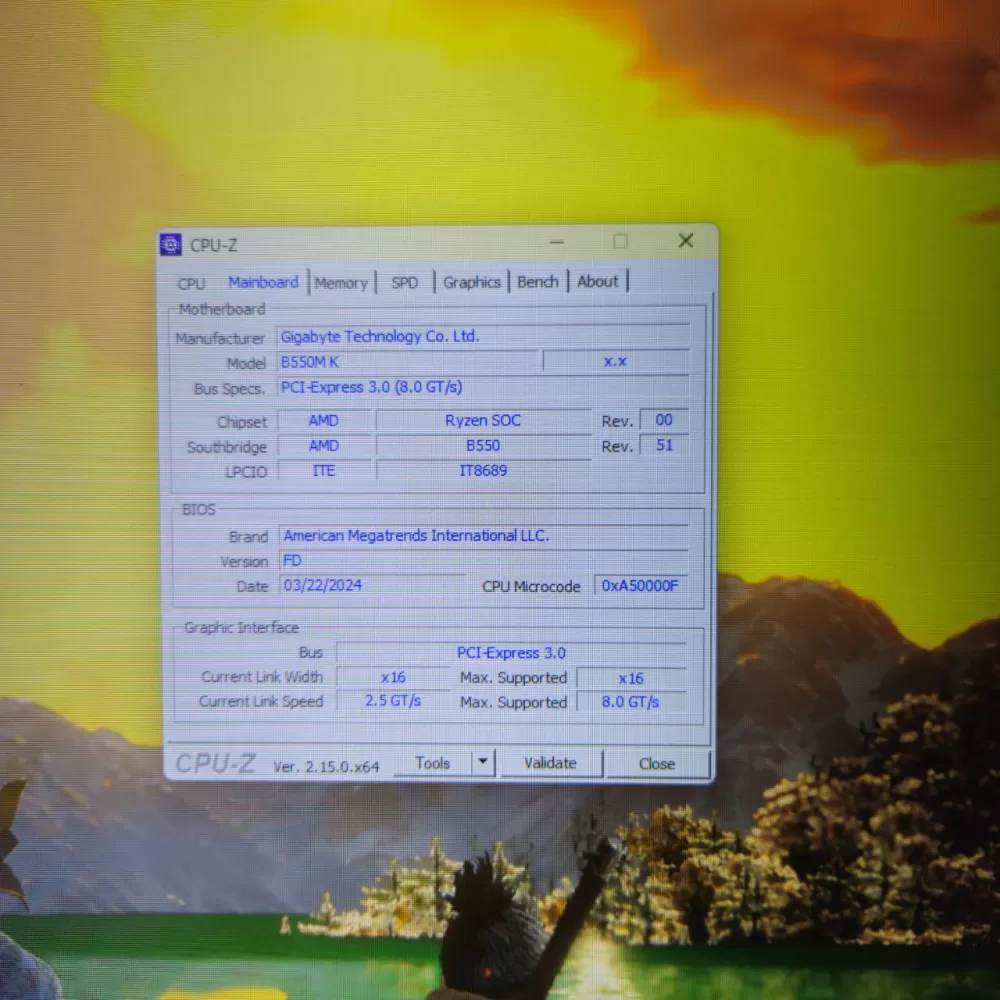Go to the SPD tab
1000x1000 pixels.
pyautogui.click(x=404, y=283)
